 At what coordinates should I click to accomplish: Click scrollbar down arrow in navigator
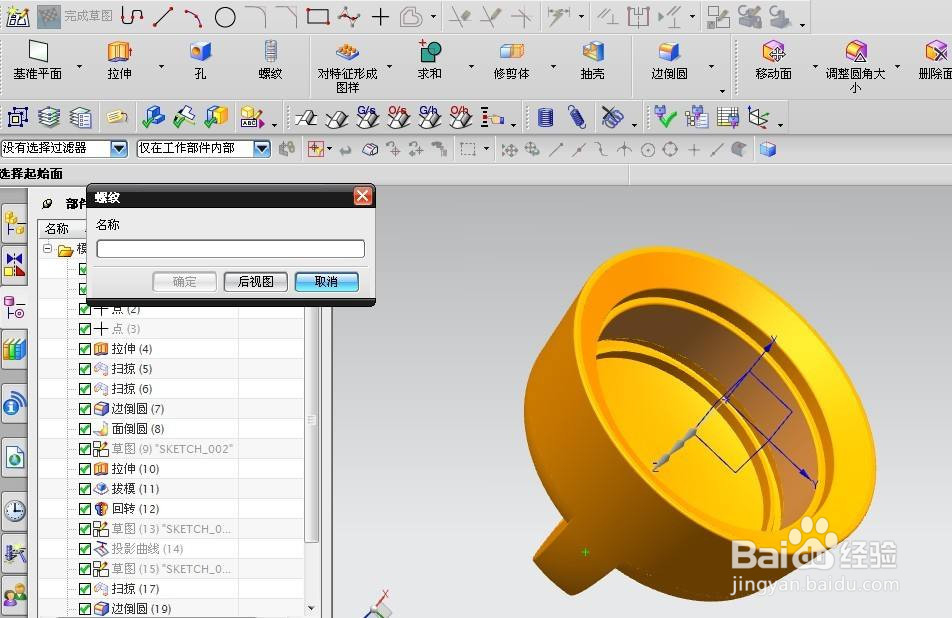(311, 608)
